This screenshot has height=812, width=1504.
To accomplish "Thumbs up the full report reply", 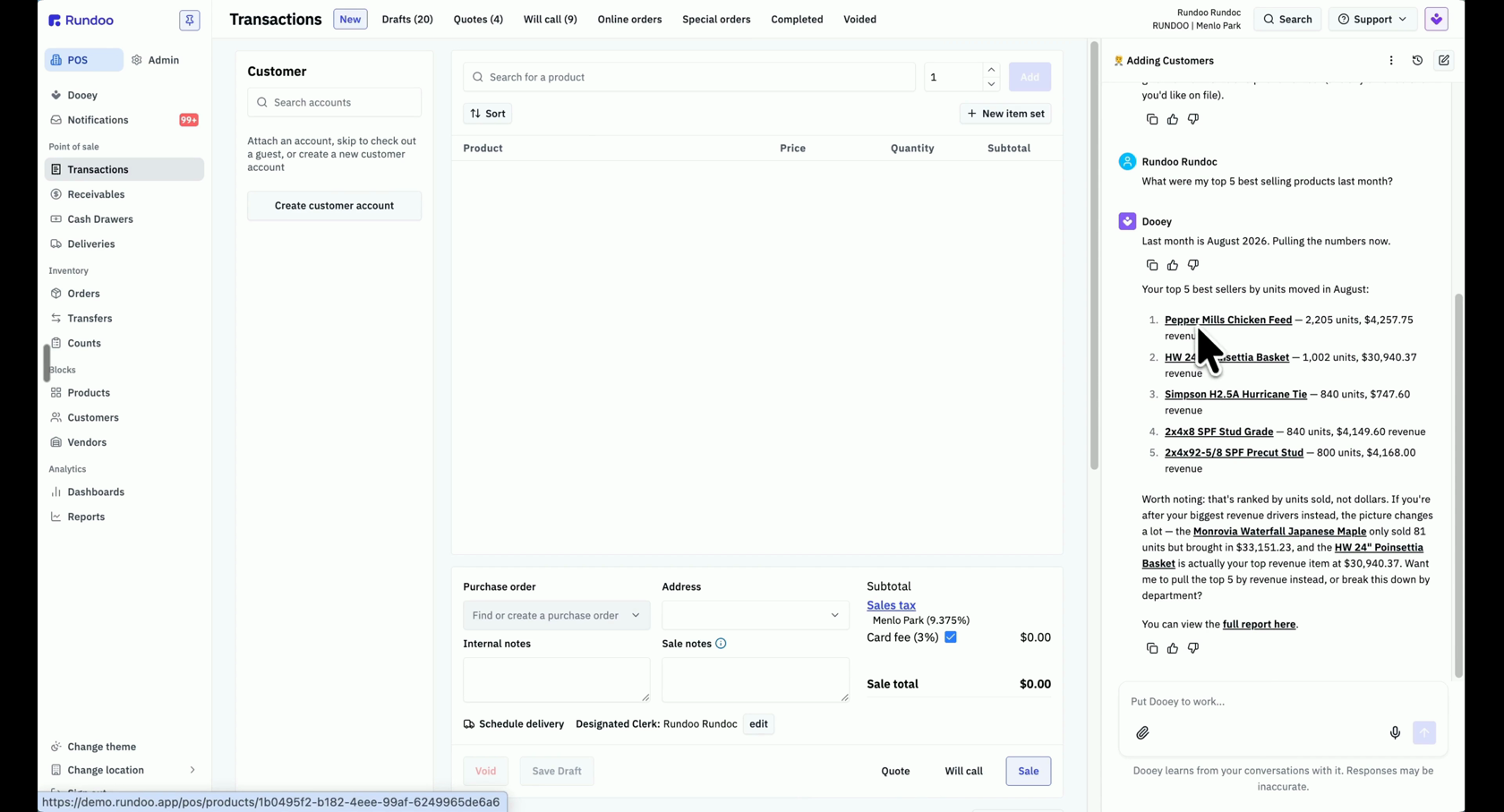I will pos(1173,648).
